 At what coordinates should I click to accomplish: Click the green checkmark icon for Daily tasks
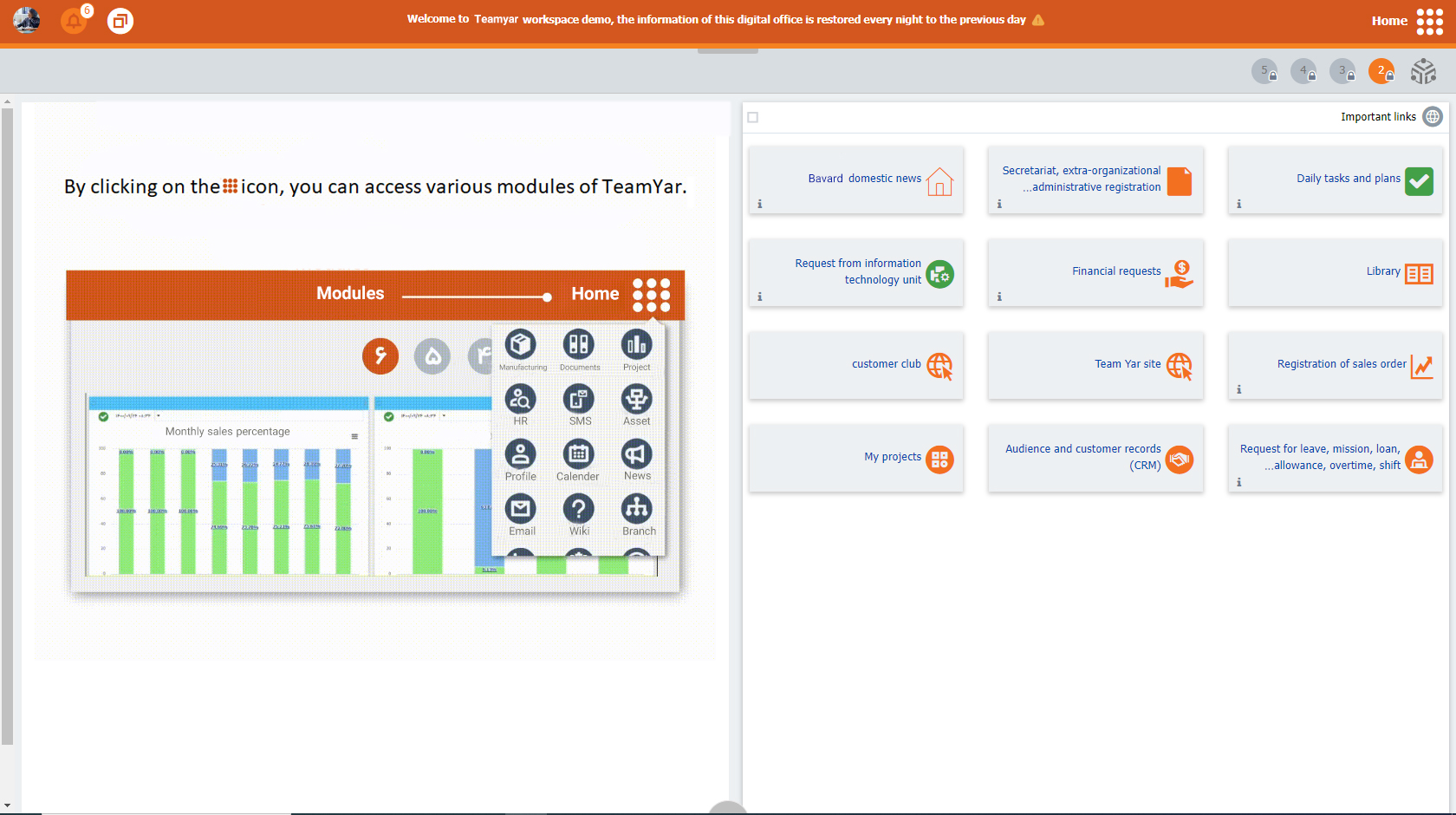tap(1419, 181)
